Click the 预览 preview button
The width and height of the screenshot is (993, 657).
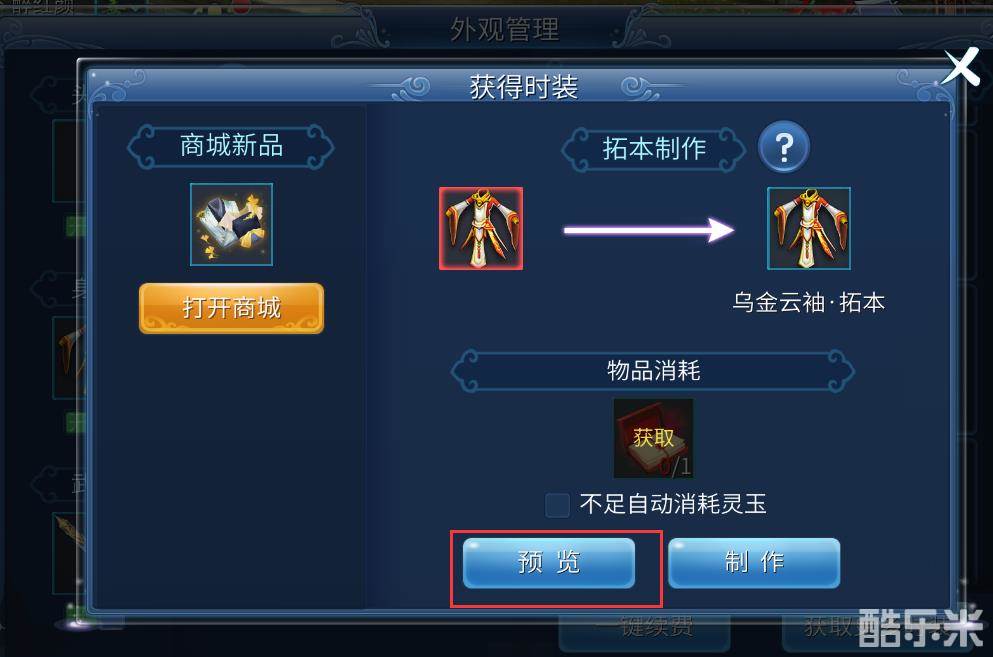(548, 563)
